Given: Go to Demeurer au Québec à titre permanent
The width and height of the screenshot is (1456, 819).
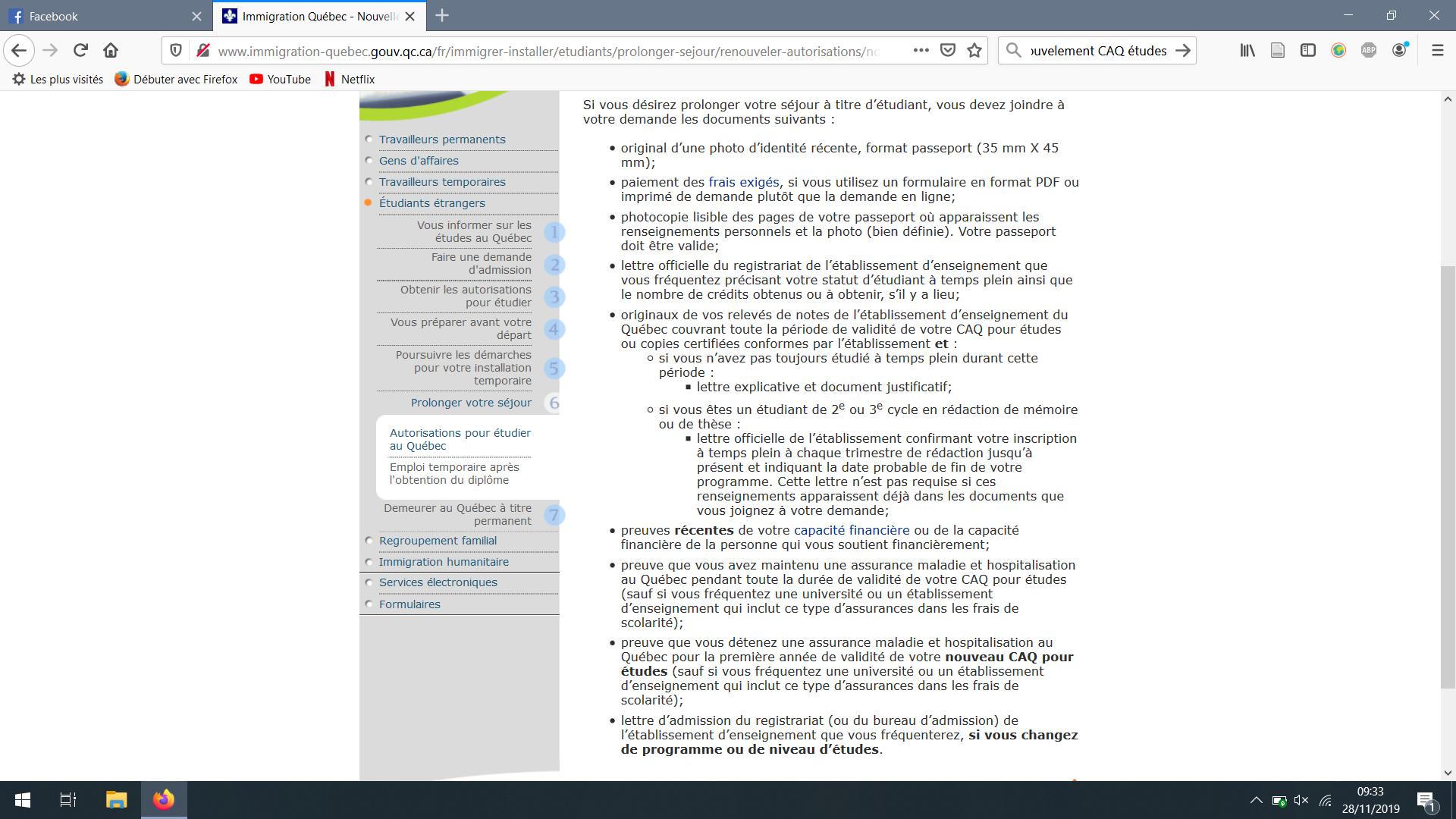Looking at the screenshot, I should coord(457,514).
